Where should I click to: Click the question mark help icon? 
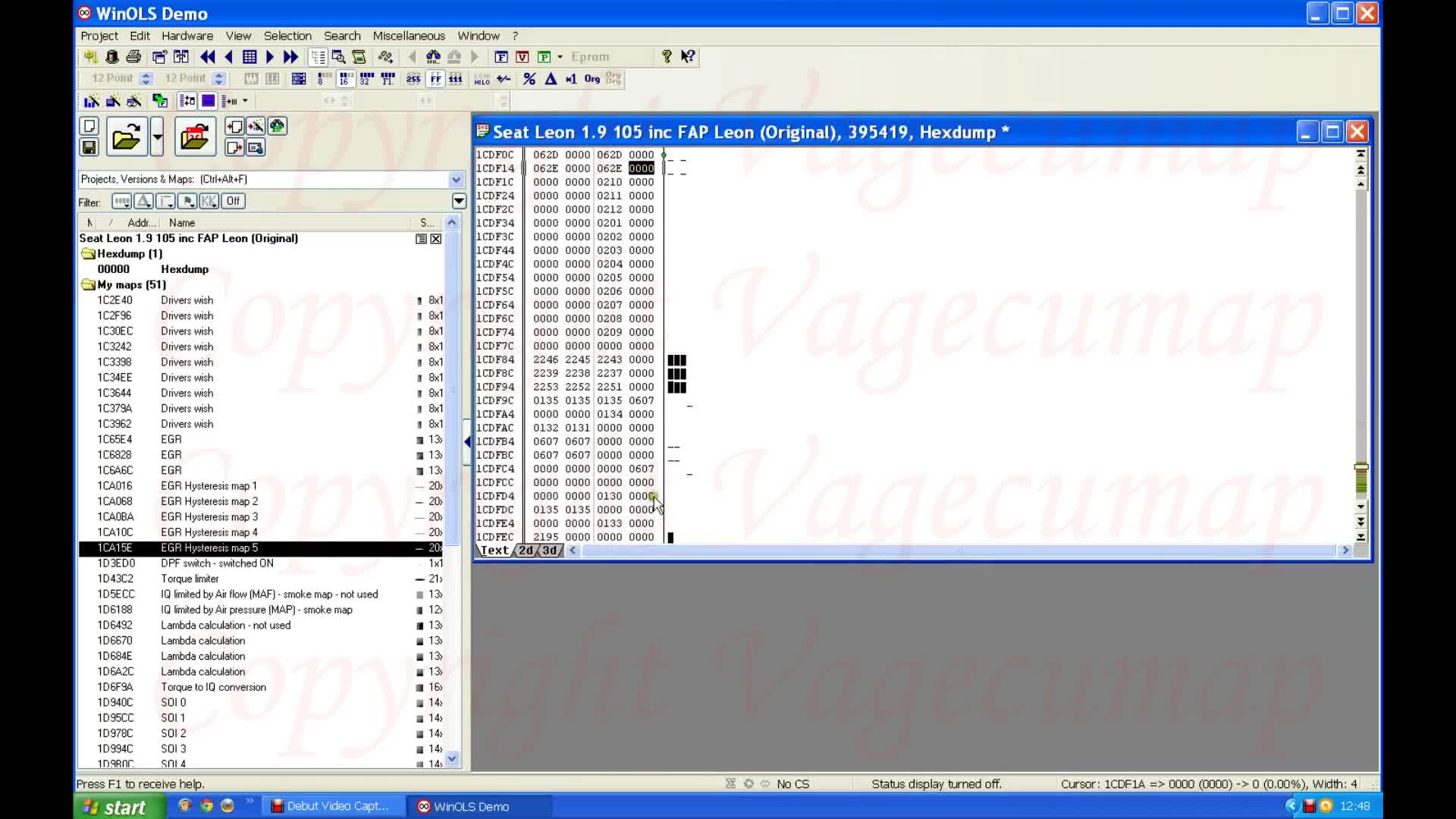(667, 57)
